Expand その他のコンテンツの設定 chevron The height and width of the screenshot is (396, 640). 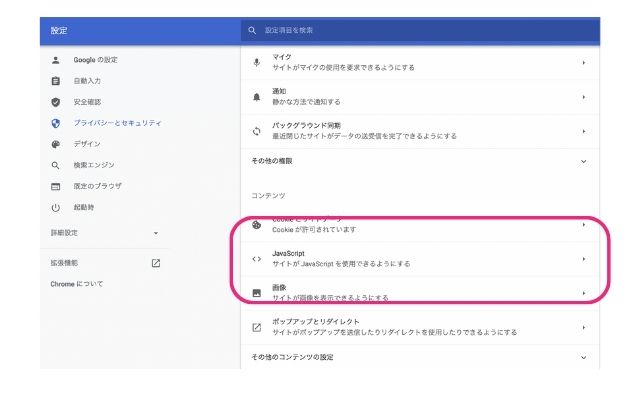coord(584,358)
